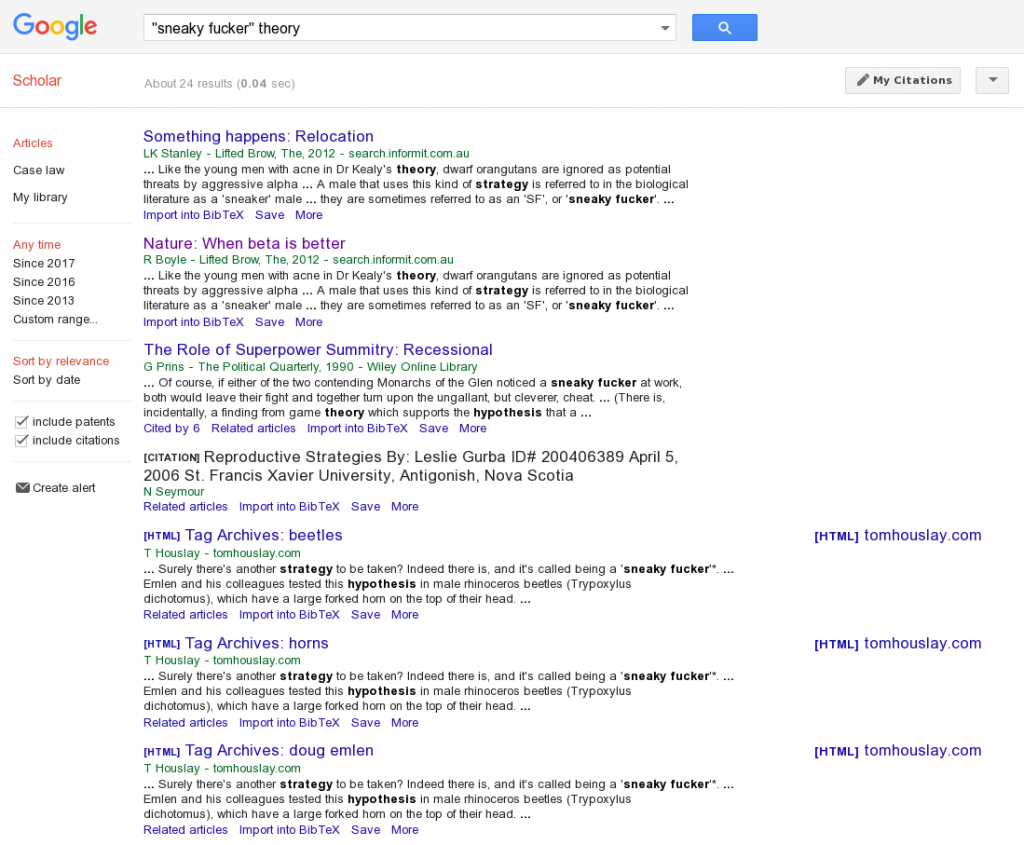Click Related articles under Superpower Summitry result
The width and height of the screenshot is (1024, 845).
(x=253, y=428)
